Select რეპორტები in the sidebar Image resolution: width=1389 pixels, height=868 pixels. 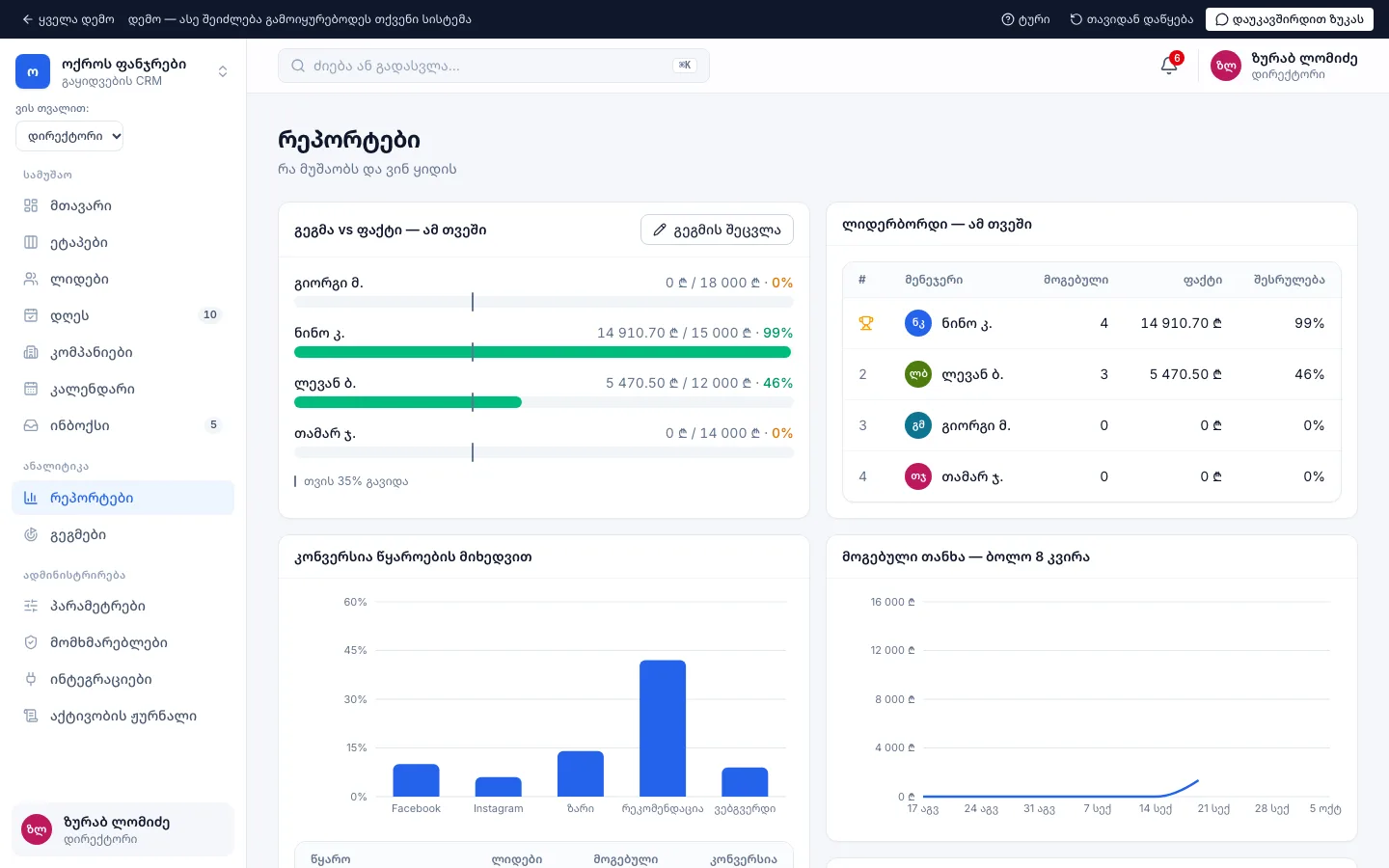[123, 498]
